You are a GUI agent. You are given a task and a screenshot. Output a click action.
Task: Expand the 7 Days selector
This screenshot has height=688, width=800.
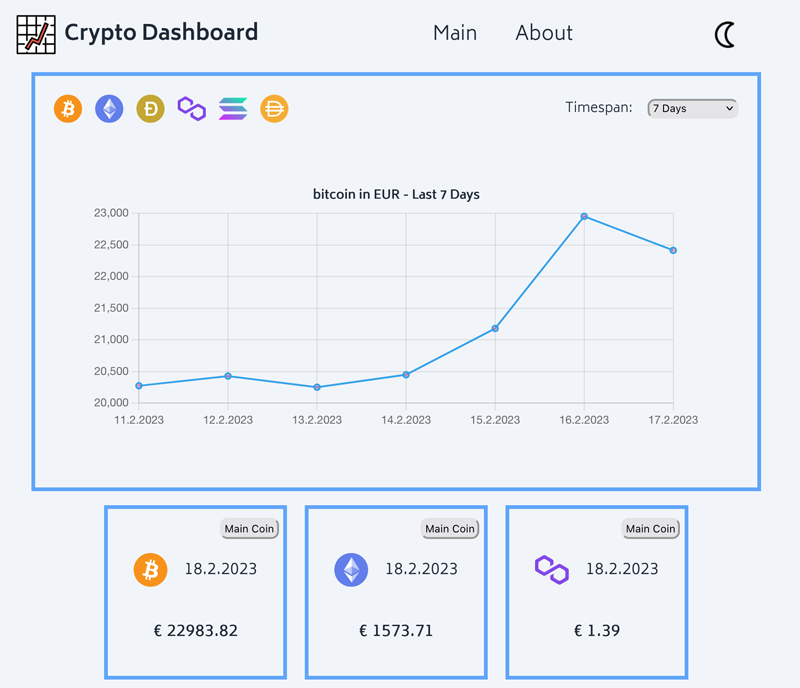(692, 108)
